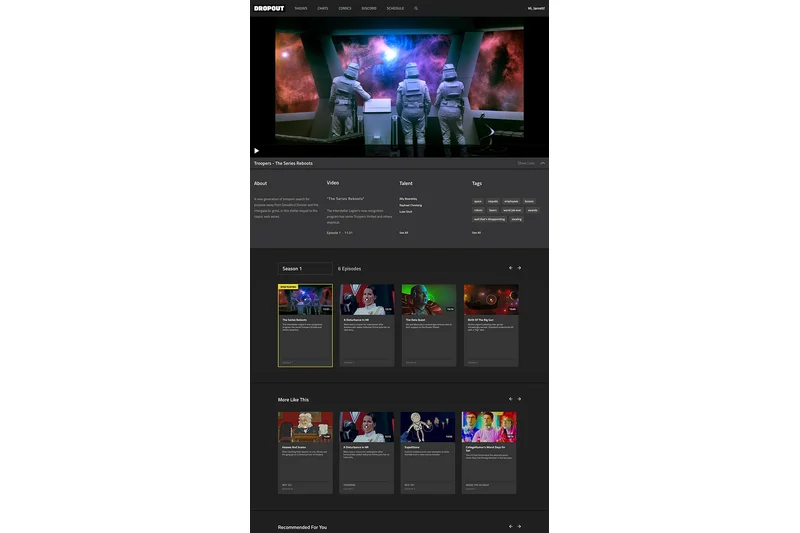Screen dimensions: 800x533
Task: Collapse the show details chevron
Action: [542, 163]
